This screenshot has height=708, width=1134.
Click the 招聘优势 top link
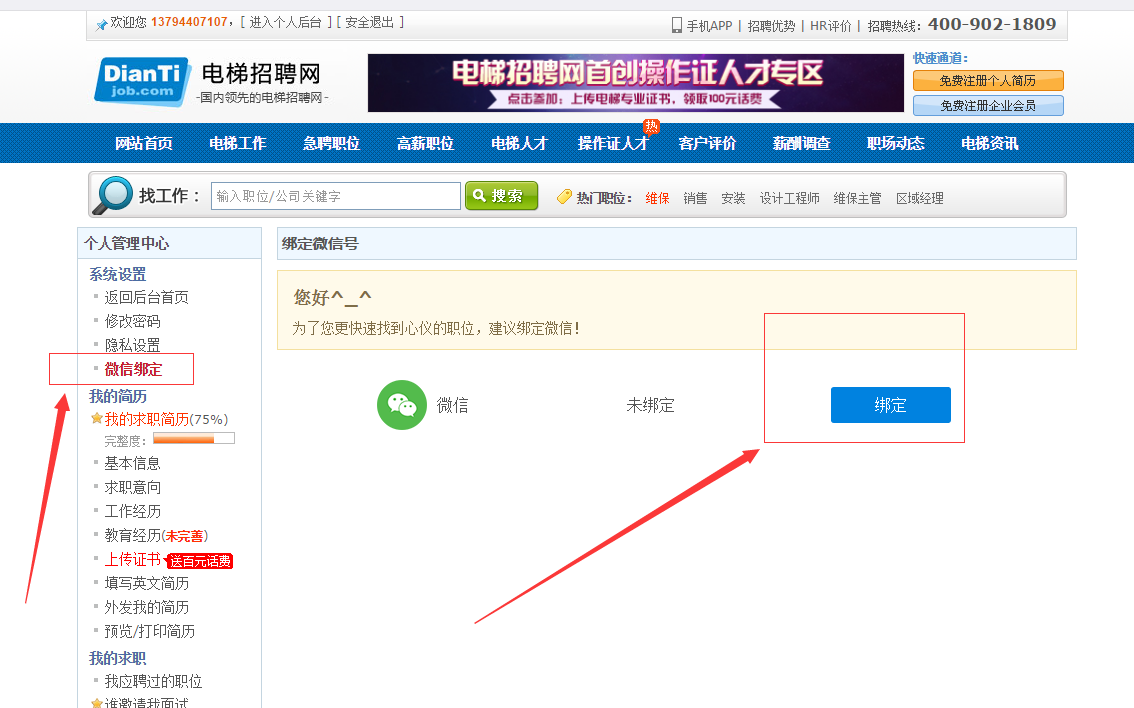click(x=771, y=26)
